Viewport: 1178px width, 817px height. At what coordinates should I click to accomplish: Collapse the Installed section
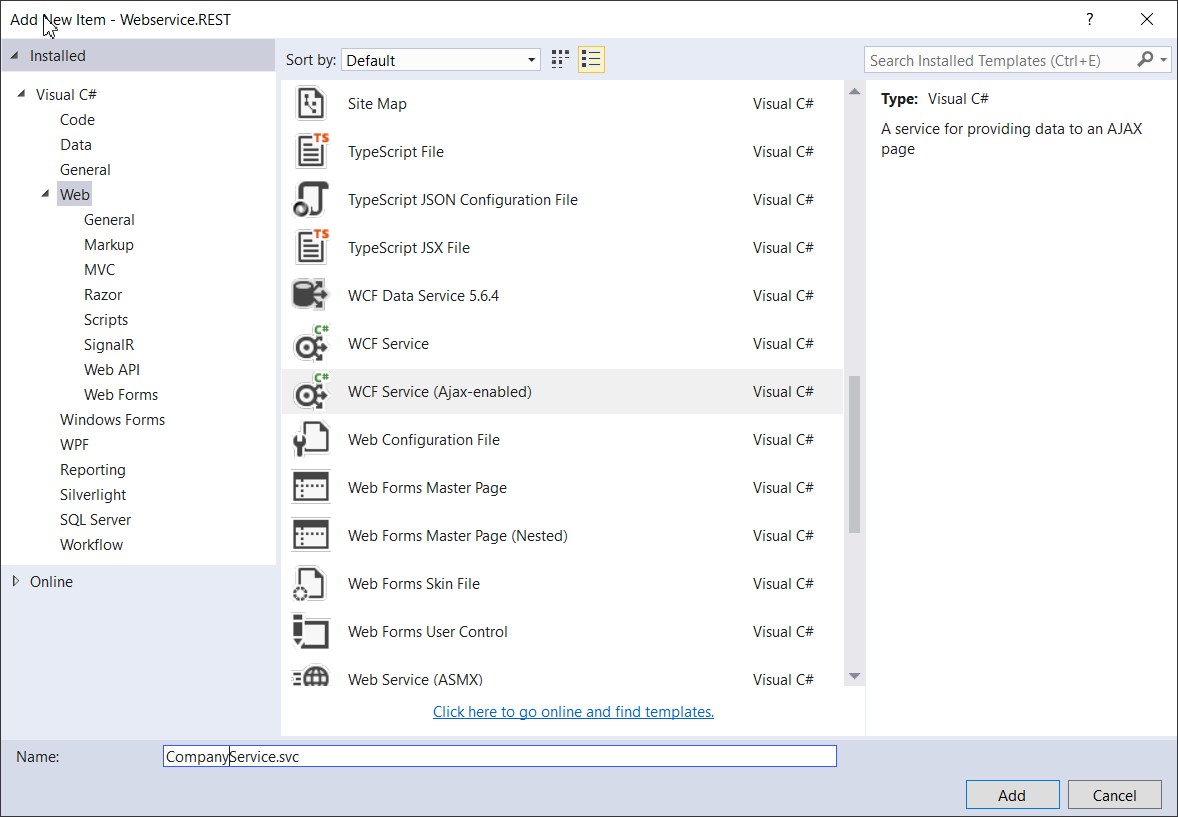pyautogui.click(x=14, y=56)
